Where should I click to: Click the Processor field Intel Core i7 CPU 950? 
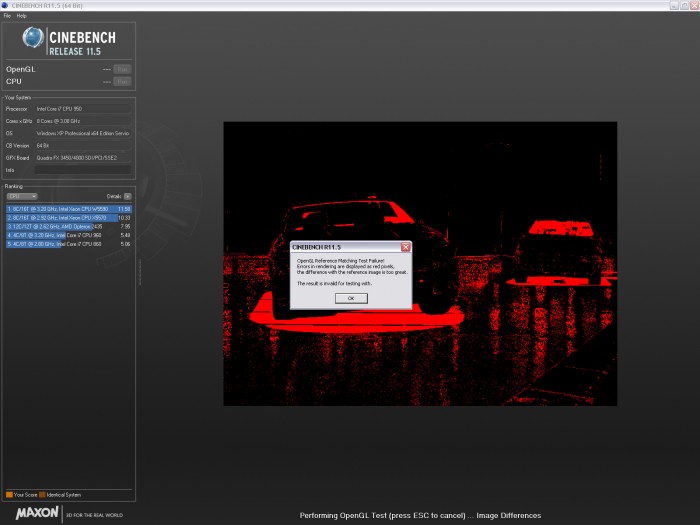coord(83,109)
